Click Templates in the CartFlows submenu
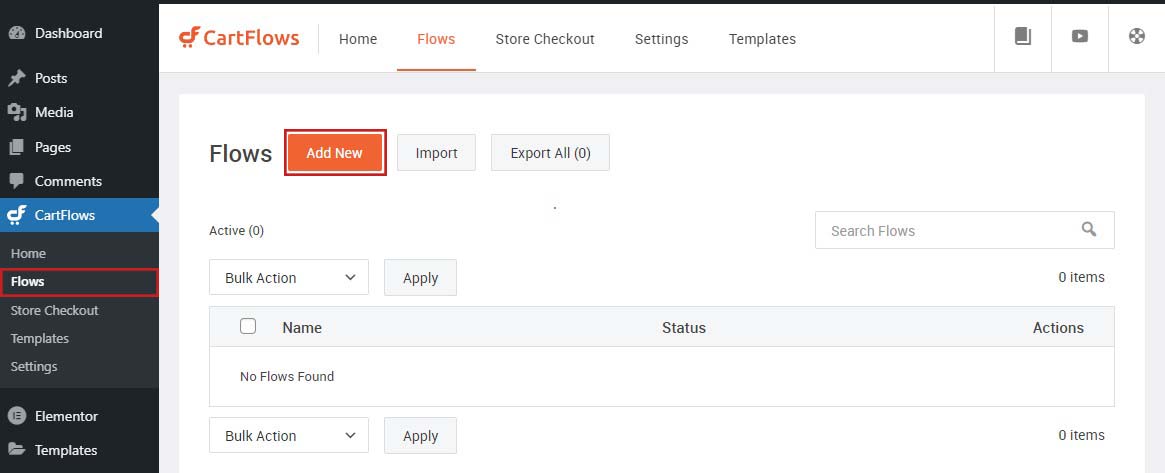This screenshot has height=473, width=1165. [x=39, y=339]
